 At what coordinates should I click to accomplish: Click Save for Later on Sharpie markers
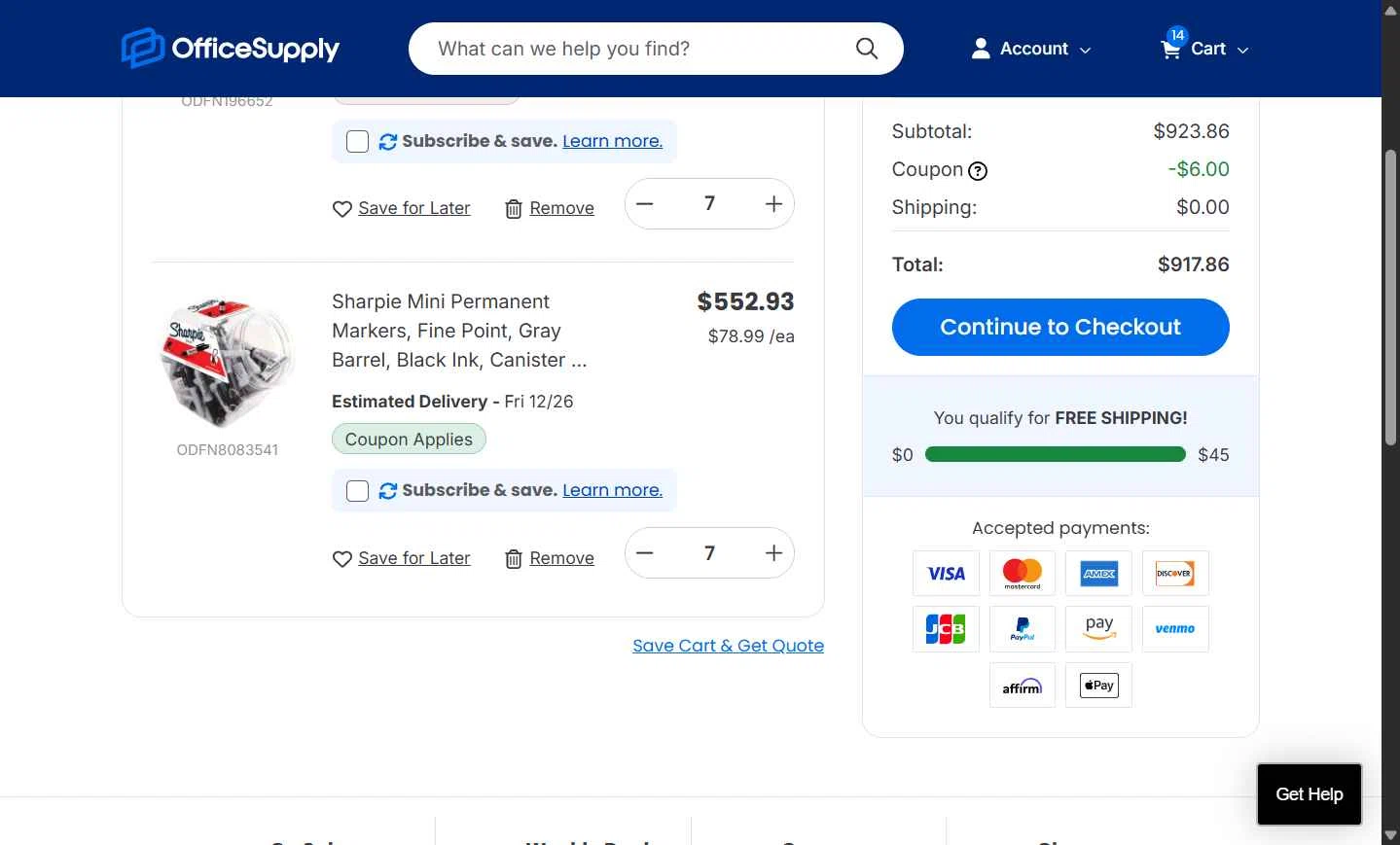414,558
